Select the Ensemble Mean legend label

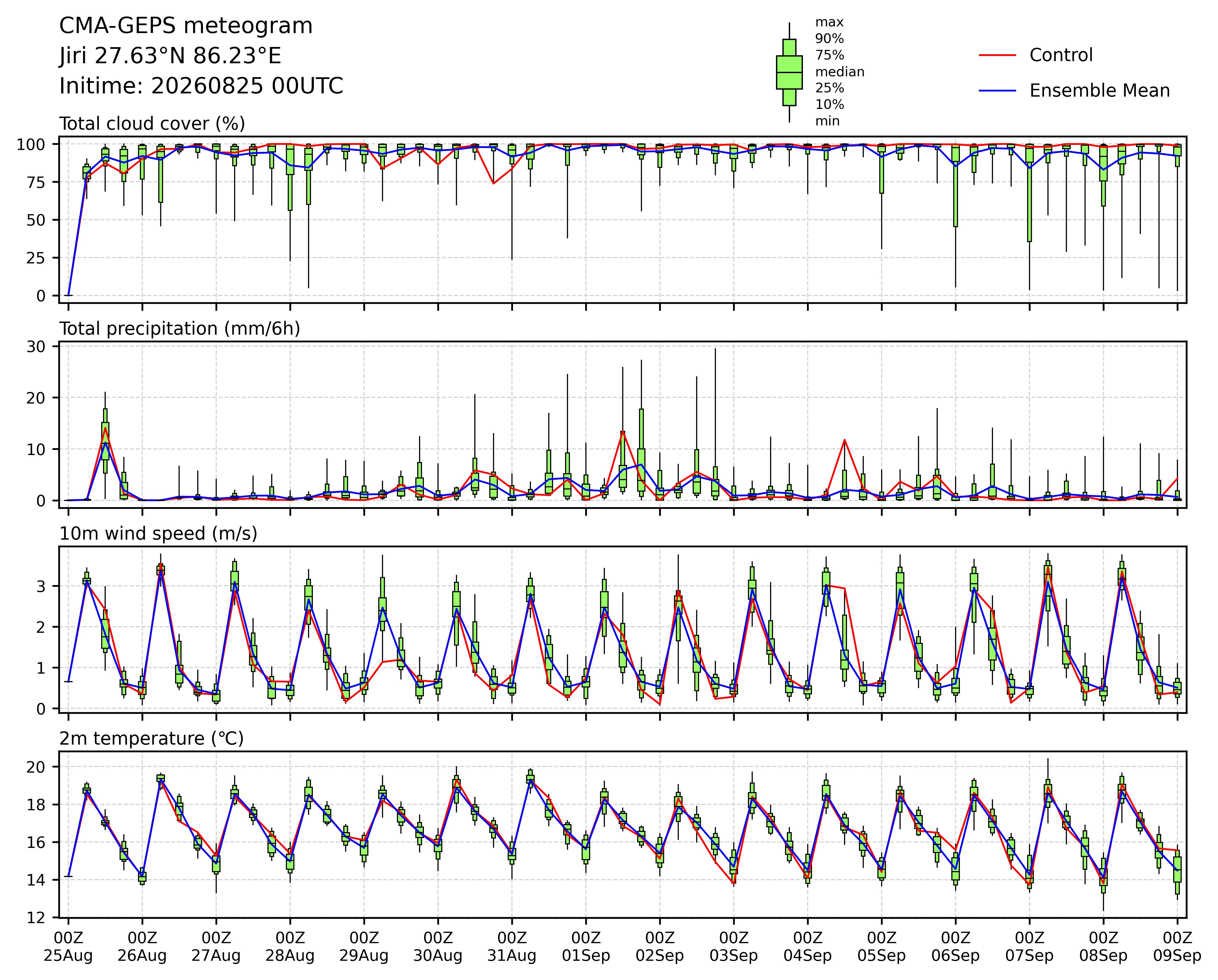click(1099, 91)
